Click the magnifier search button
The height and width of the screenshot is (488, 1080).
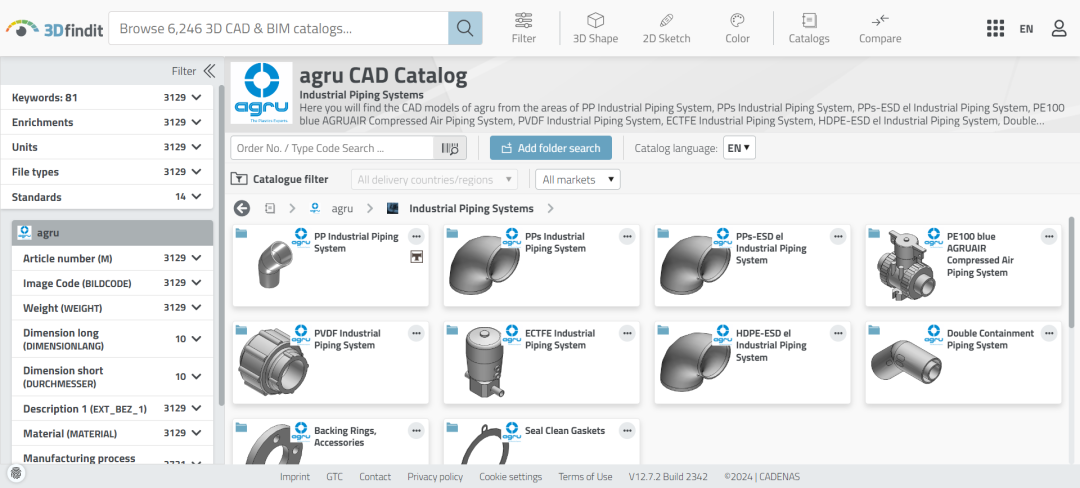coord(465,28)
